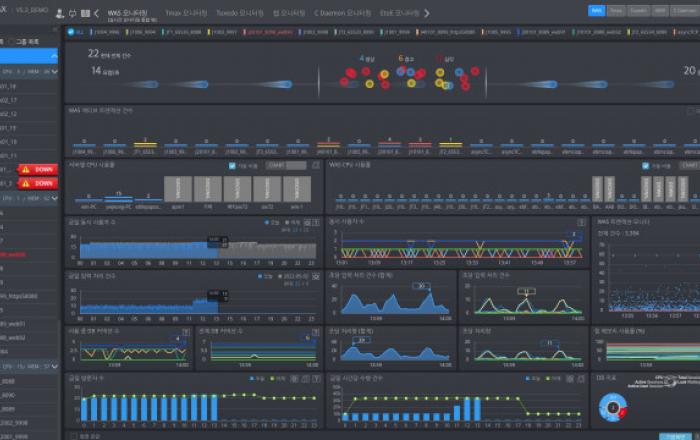The image size is (700, 440).
Task: Expand the first CPU / MEM group chevron
Action: pos(54,71)
